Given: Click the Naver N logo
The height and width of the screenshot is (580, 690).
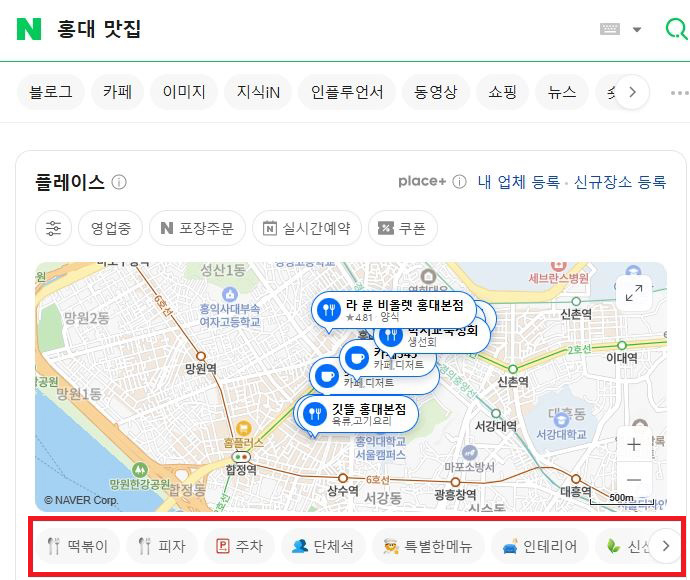Looking at the screenshot, I should [x=29, y=29].
